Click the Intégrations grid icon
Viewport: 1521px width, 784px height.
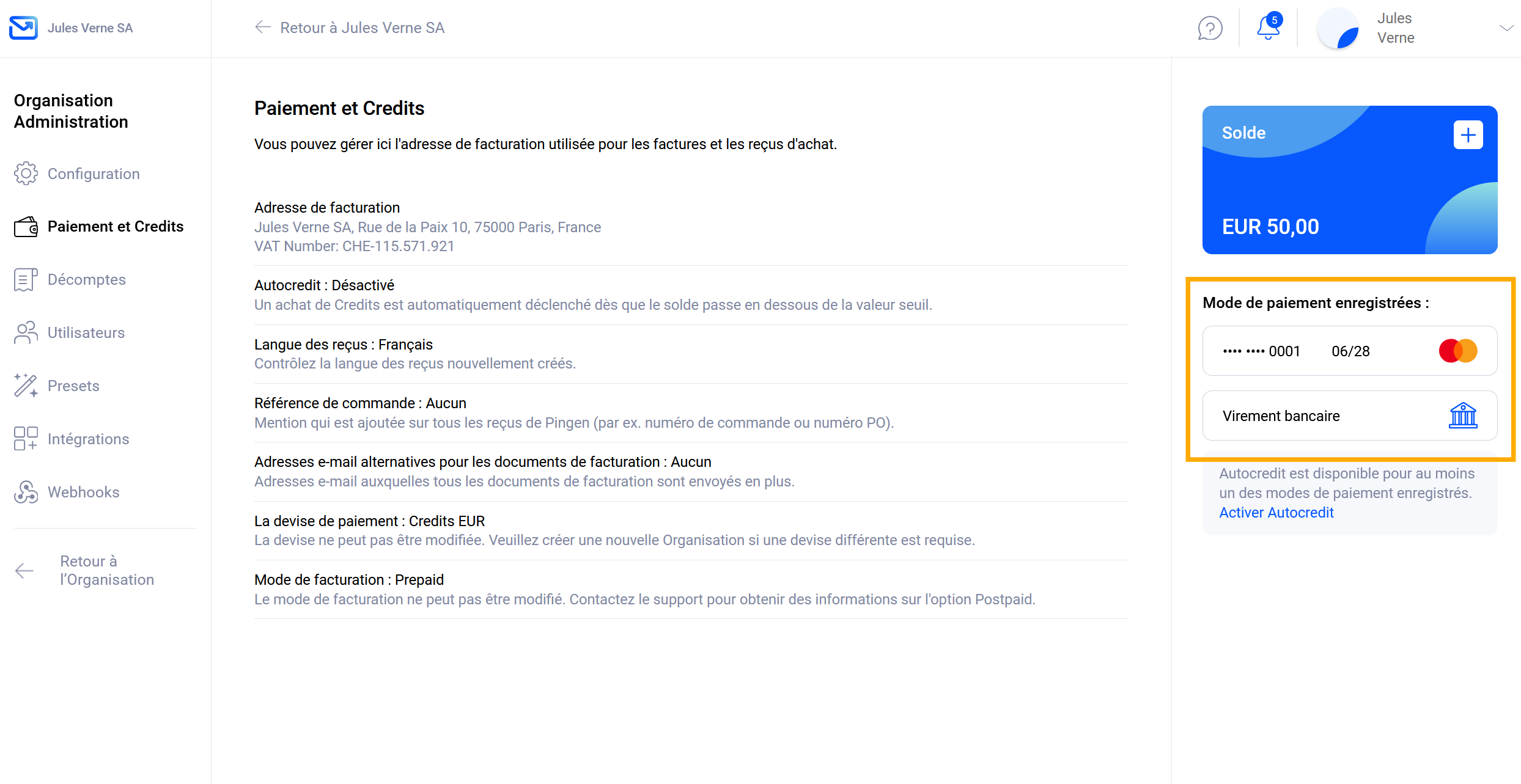point(26,439)
